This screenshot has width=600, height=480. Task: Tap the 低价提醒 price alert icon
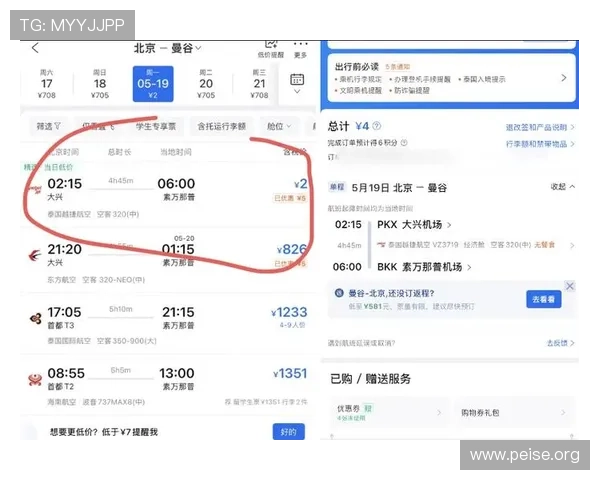coord(271,49)
